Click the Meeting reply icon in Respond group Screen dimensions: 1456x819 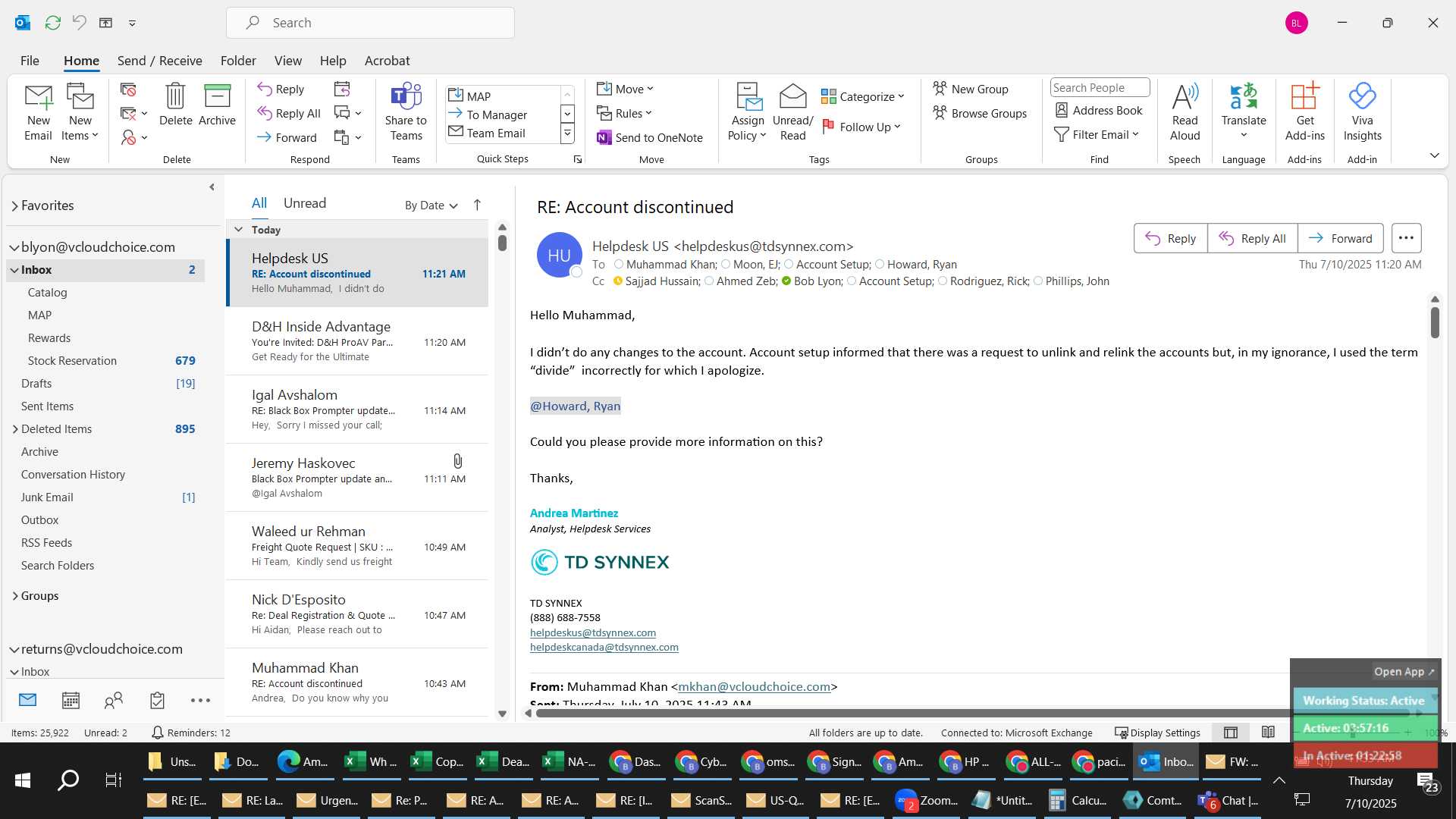coord(342,89)
